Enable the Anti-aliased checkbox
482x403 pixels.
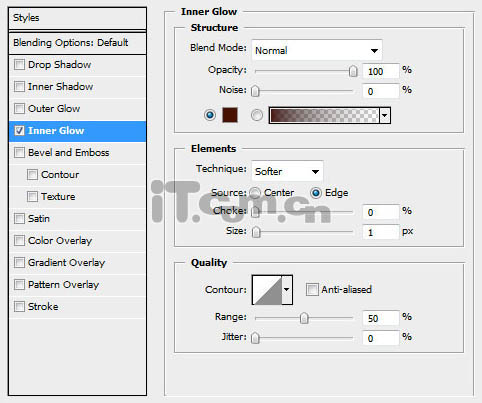(x=312, y=289)
